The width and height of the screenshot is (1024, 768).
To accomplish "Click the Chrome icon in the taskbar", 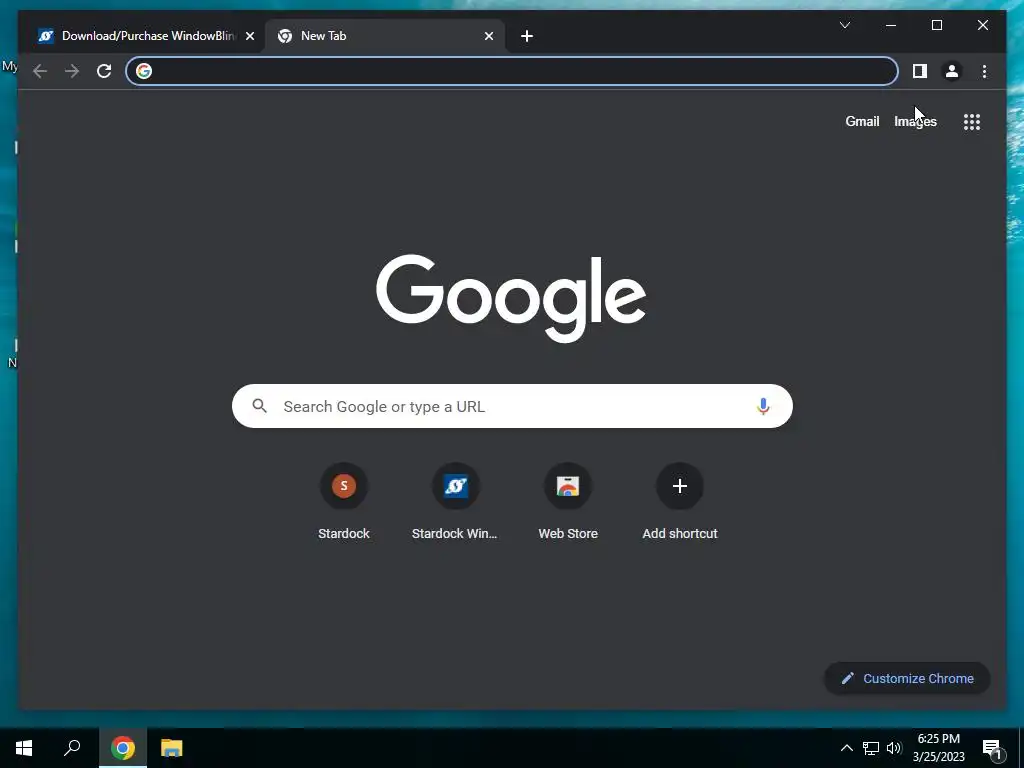I will click(x=123, y=748).
